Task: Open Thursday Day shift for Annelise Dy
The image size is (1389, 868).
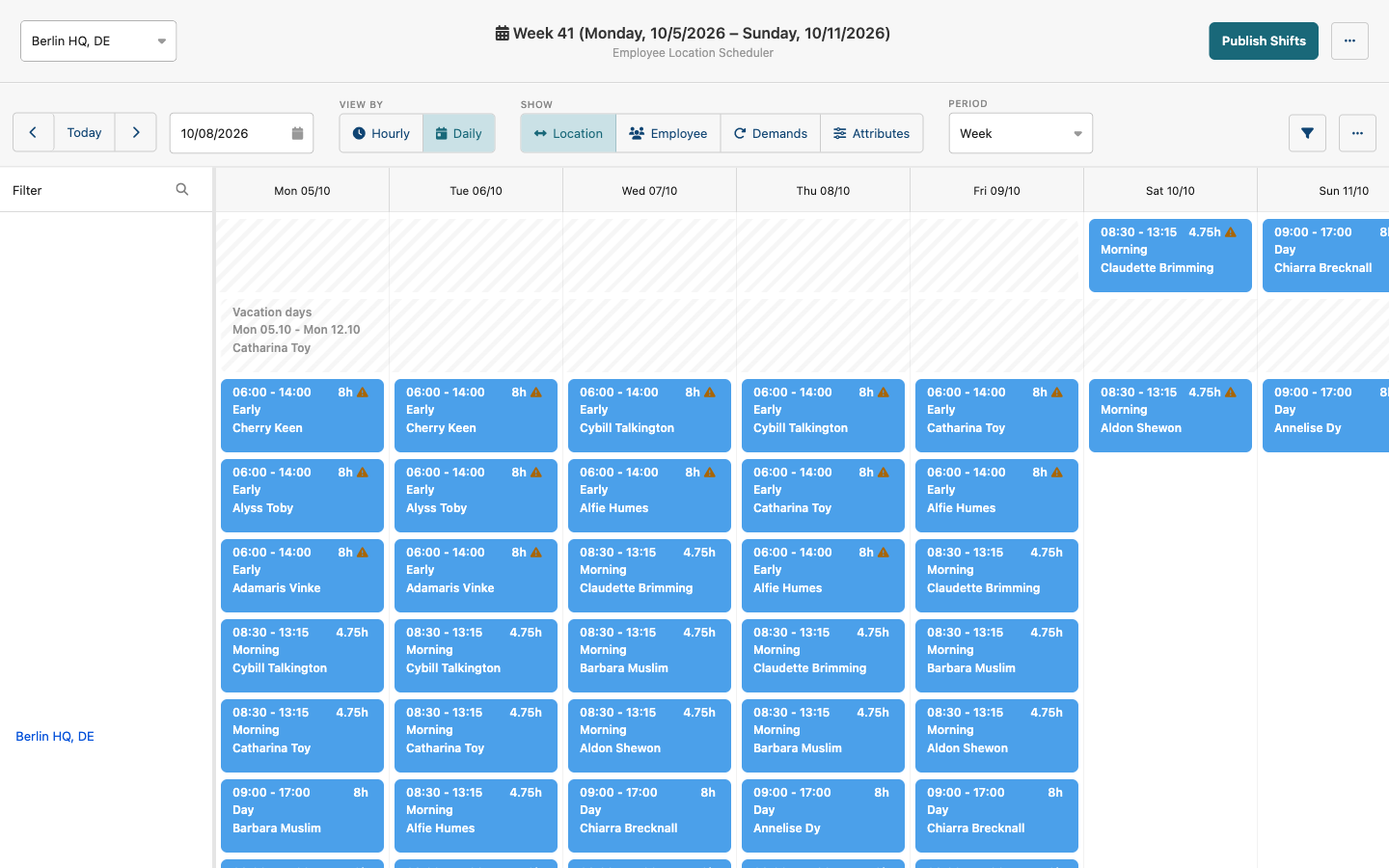Action: click(823, 815)
